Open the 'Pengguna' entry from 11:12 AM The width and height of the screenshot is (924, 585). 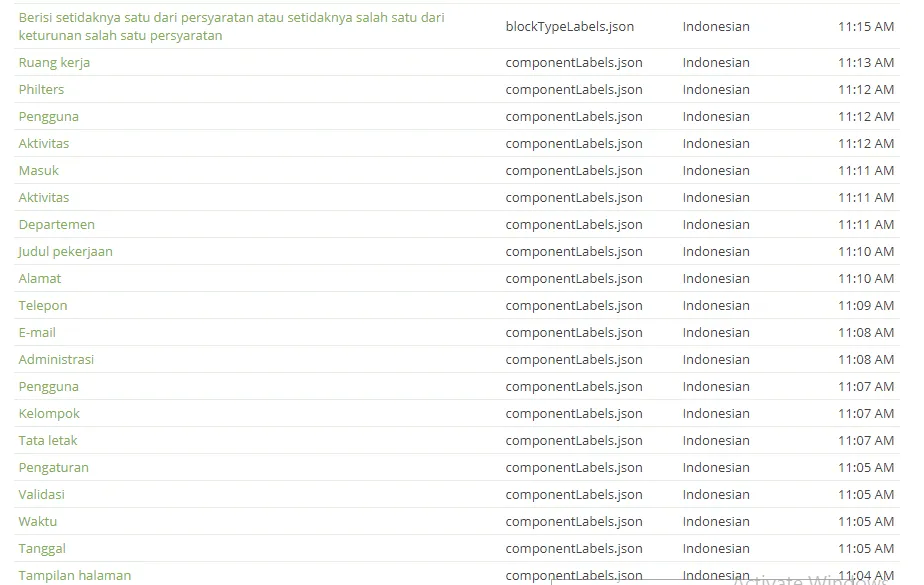pyautogui.click(x=48, y=117)
